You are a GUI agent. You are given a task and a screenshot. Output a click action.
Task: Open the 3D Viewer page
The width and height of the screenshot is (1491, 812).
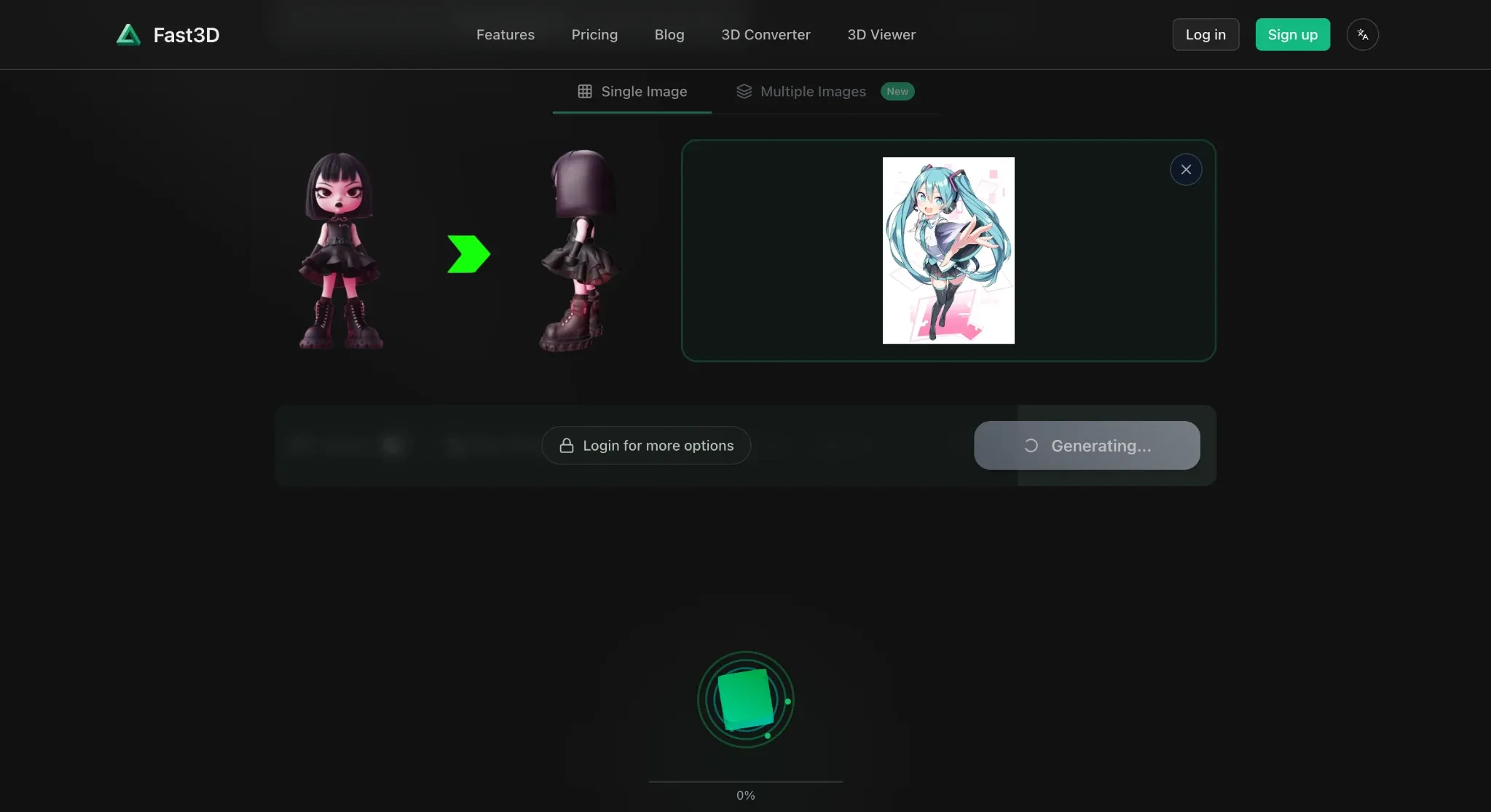(881, 35)
